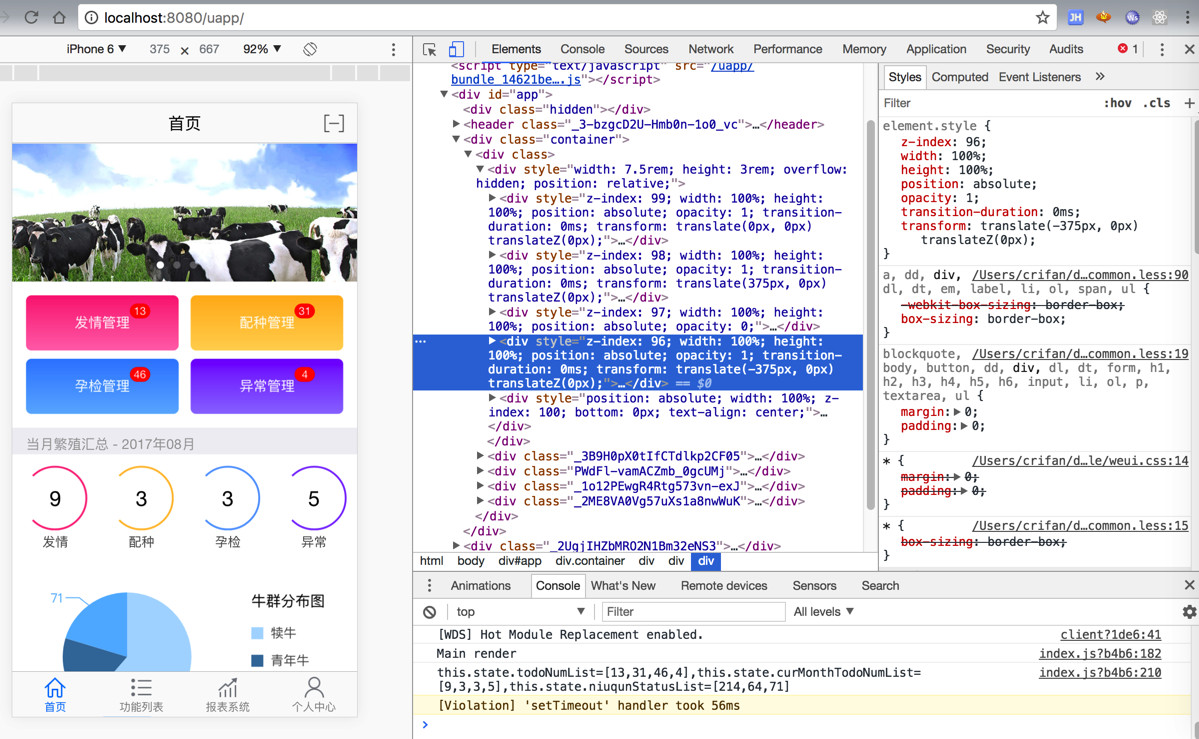The height and width of the screenshot is (739, 1199).
Task: Expand the header element node
Action: (x=457, y=124)
